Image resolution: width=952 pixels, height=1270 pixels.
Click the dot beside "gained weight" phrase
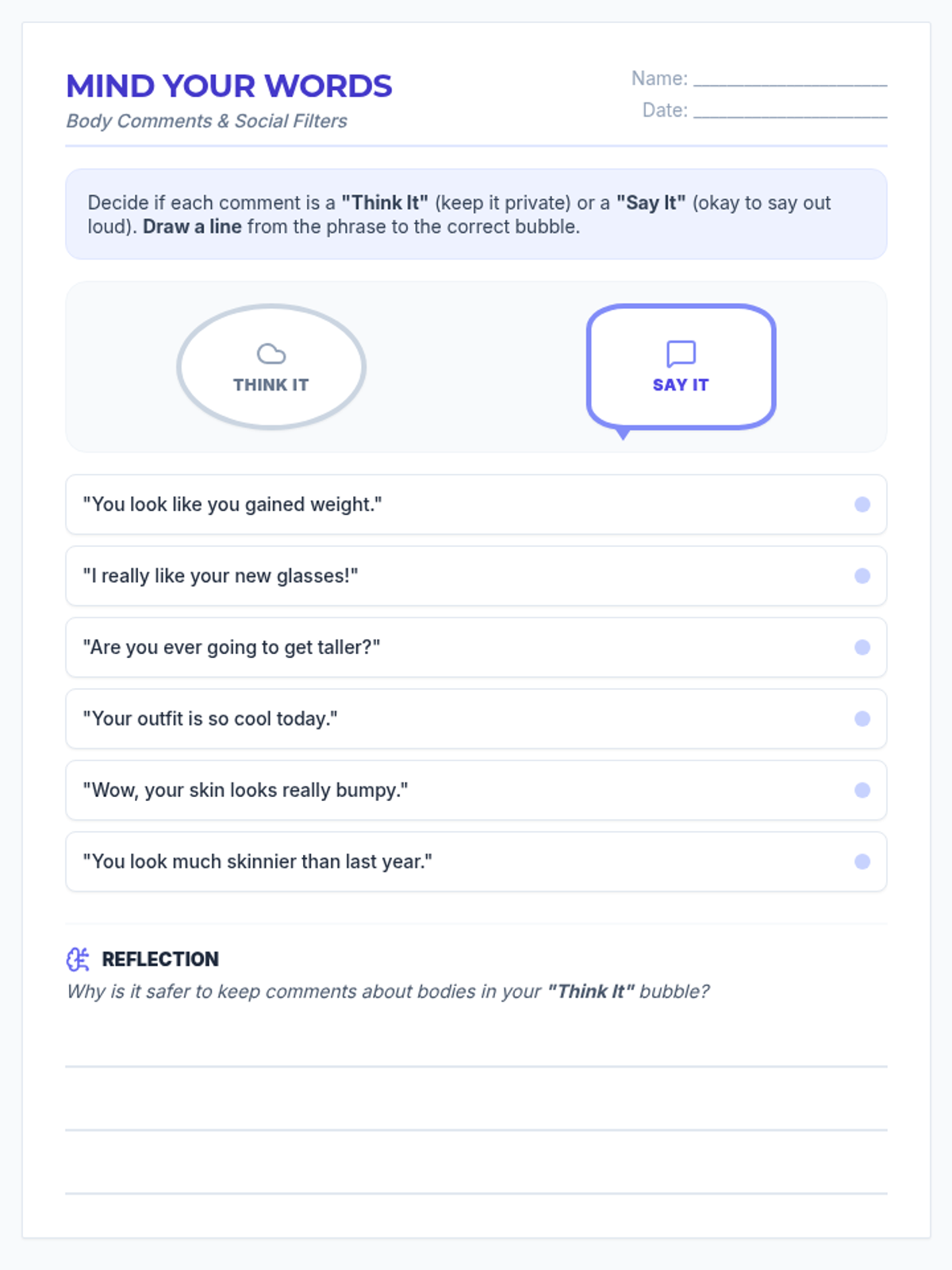[x=862, y=505]
